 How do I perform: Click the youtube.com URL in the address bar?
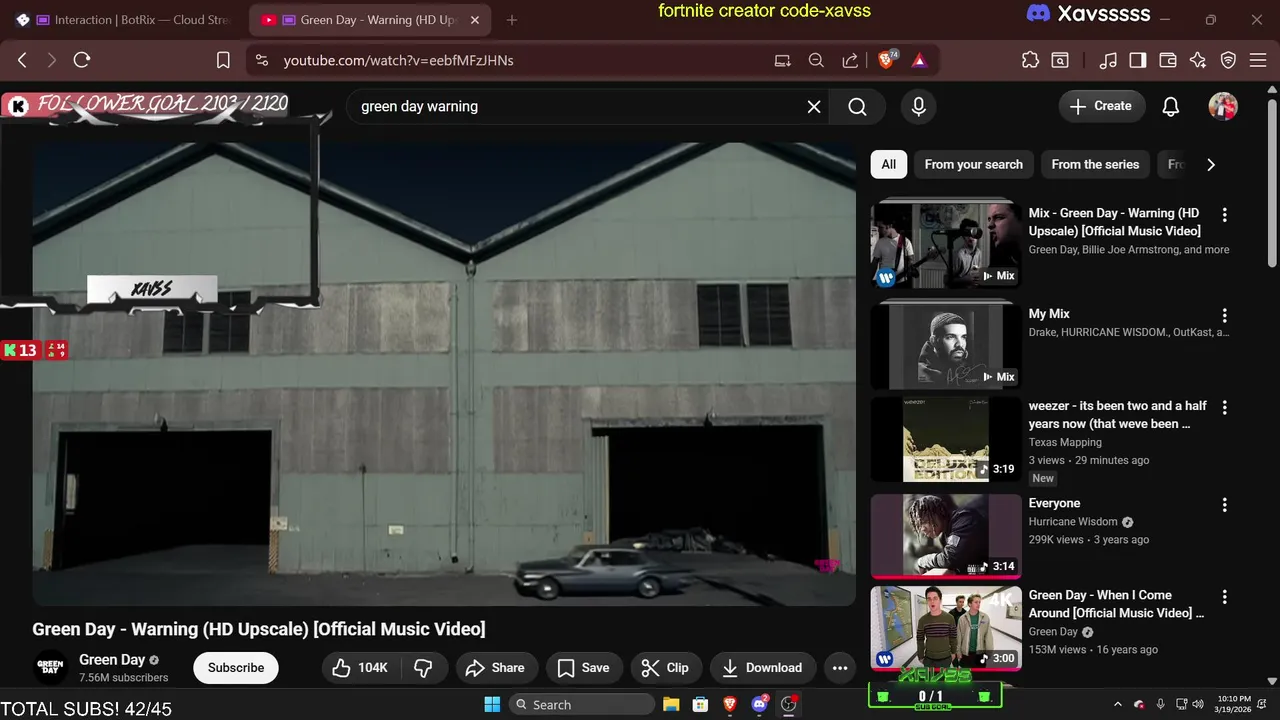pyautogui.click(x=398, y=60)
